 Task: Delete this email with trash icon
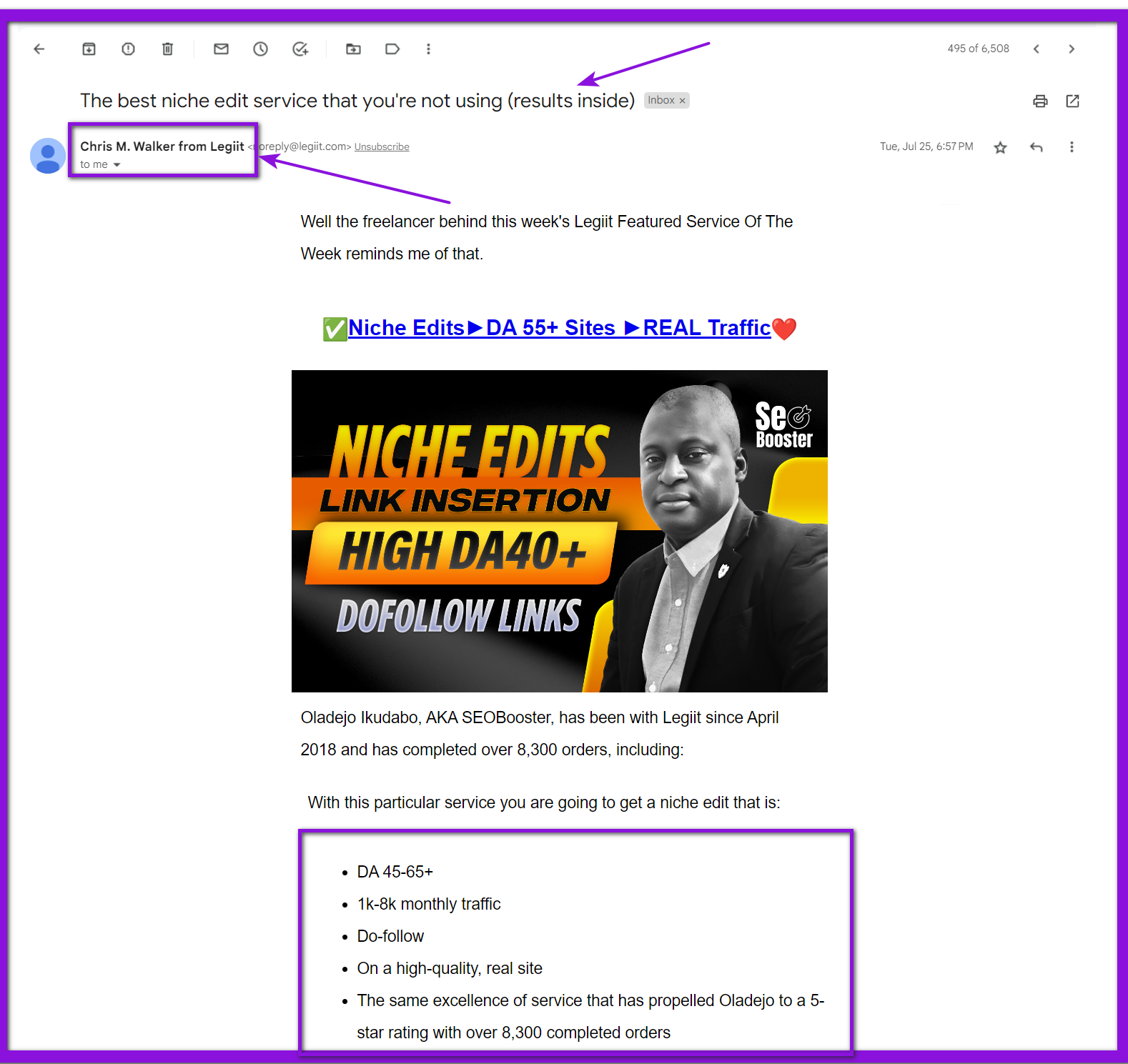tap(167, 49)
